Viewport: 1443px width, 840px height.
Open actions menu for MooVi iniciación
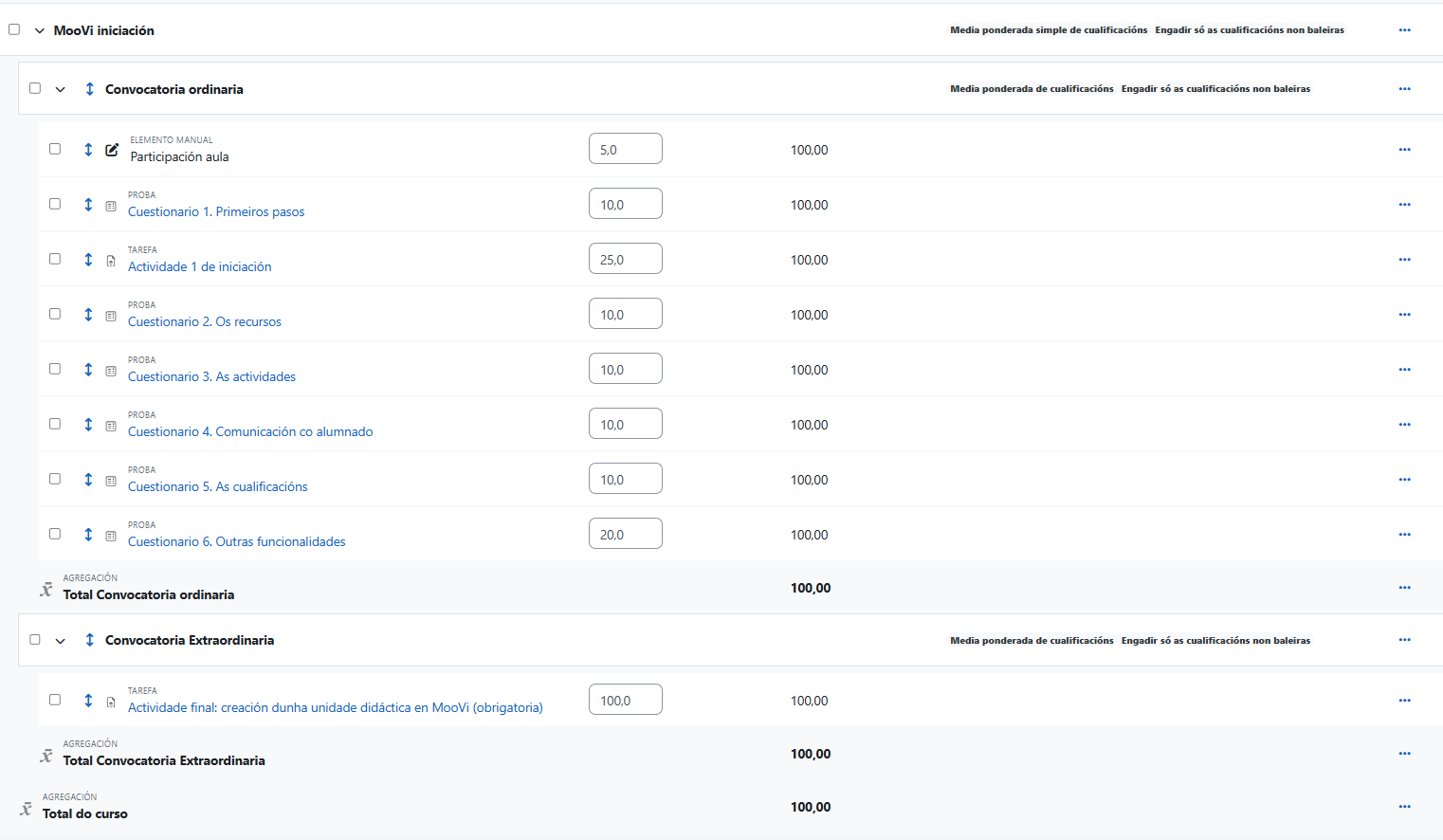click(1404, 30)
